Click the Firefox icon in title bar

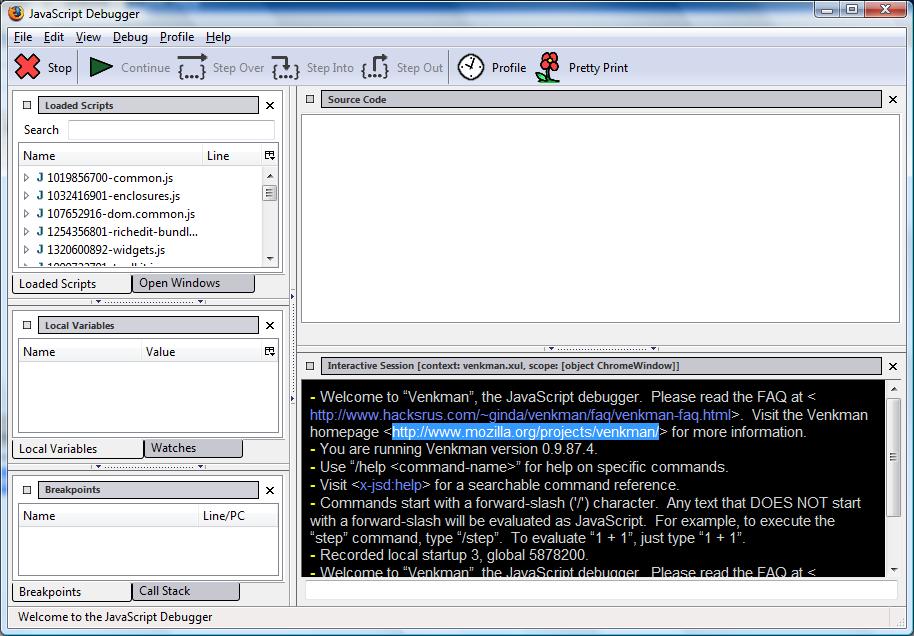16,13
